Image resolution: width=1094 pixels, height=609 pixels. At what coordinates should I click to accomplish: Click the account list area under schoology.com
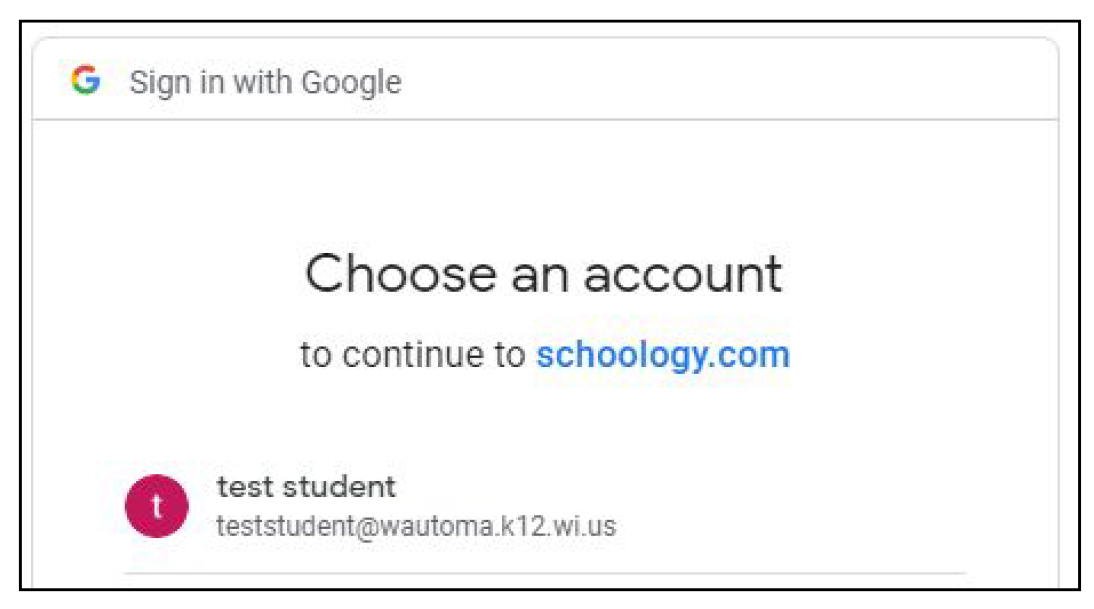(x=400, y=504)
